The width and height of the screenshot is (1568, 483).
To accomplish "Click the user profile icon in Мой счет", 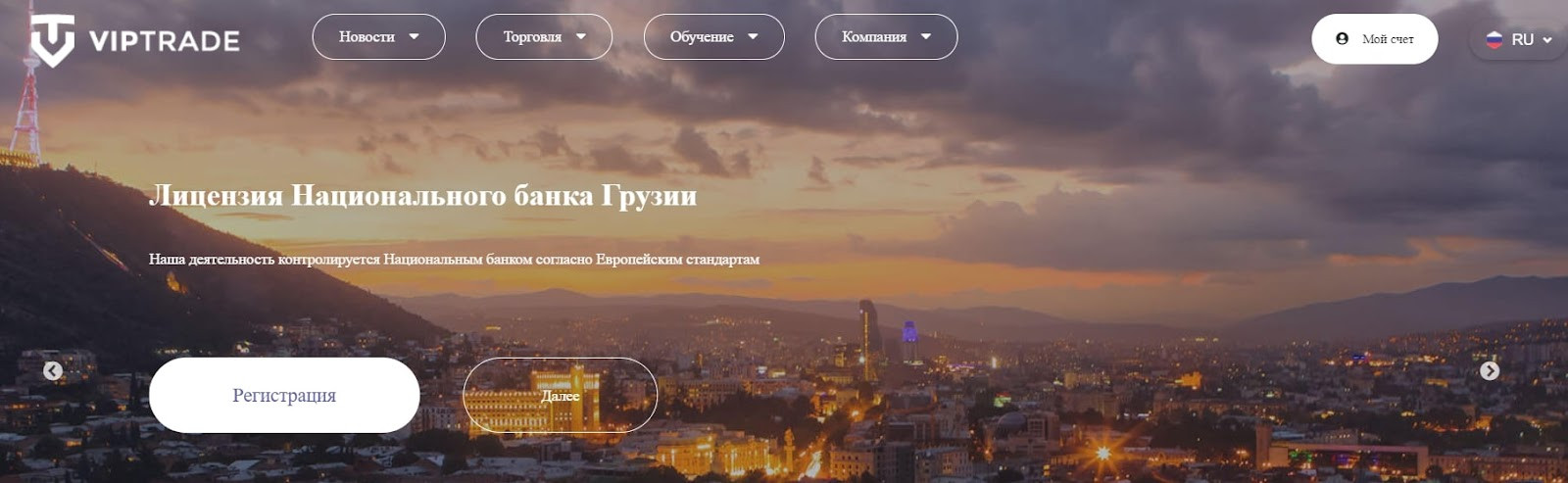I will coord(1343,39).
